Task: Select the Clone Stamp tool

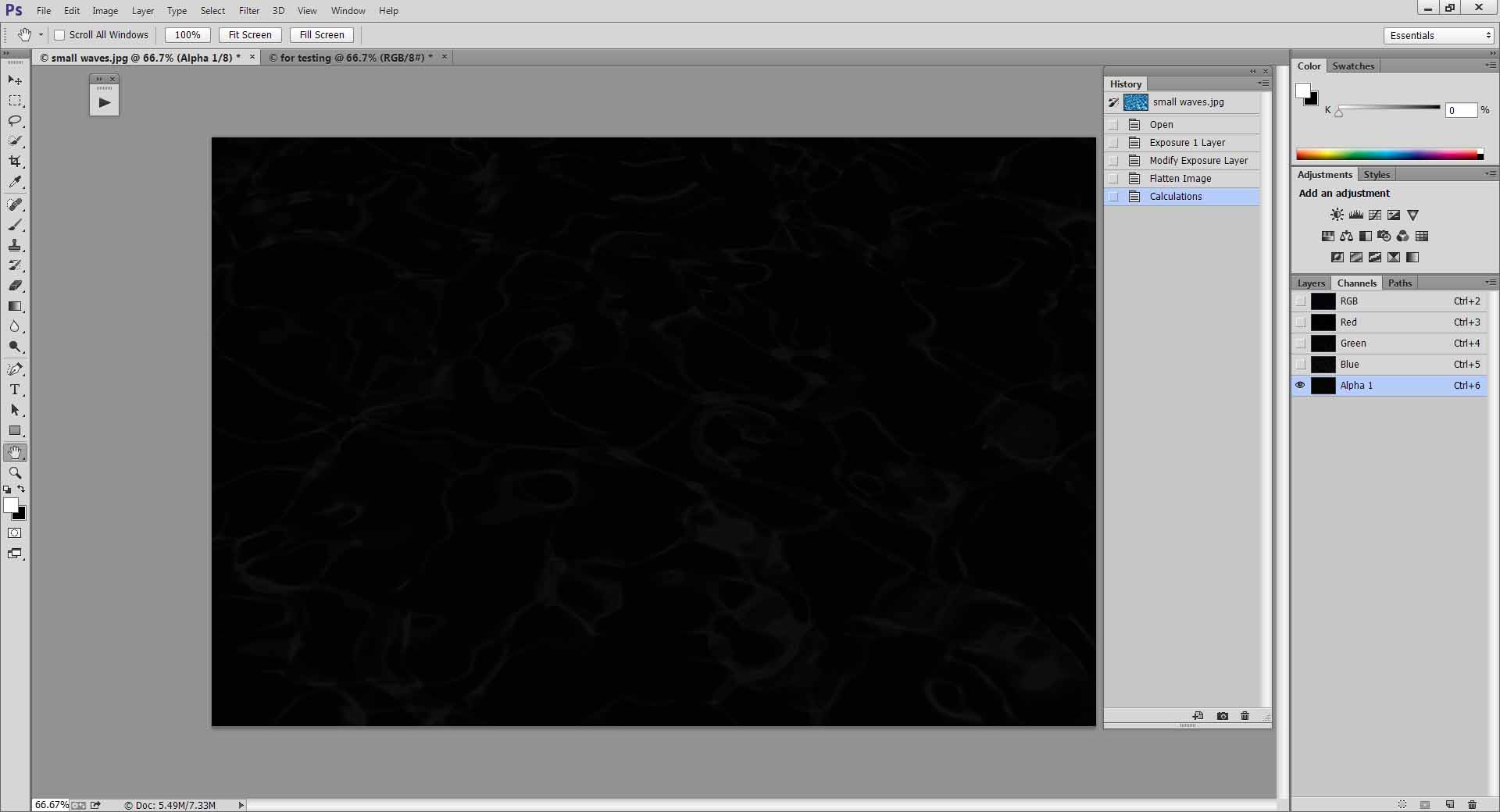Action: [15, 245]
